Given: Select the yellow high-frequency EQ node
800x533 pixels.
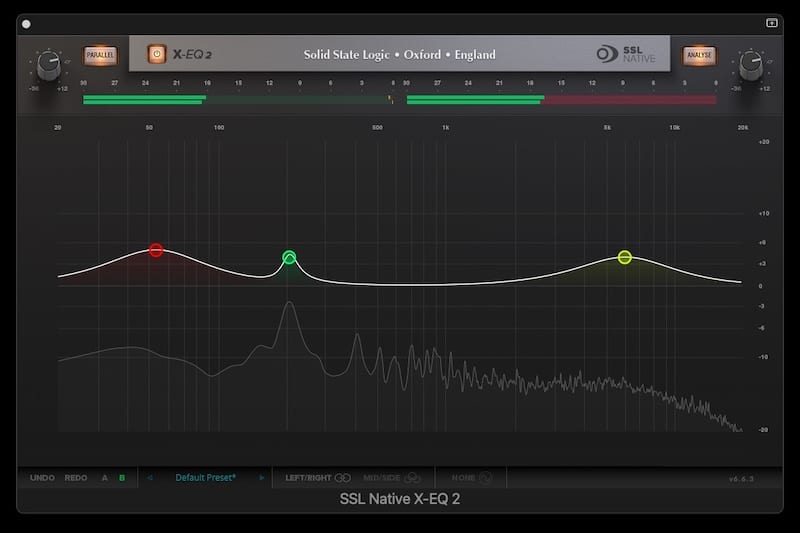Looking at the screenshot, I should (x=624, y=257).
